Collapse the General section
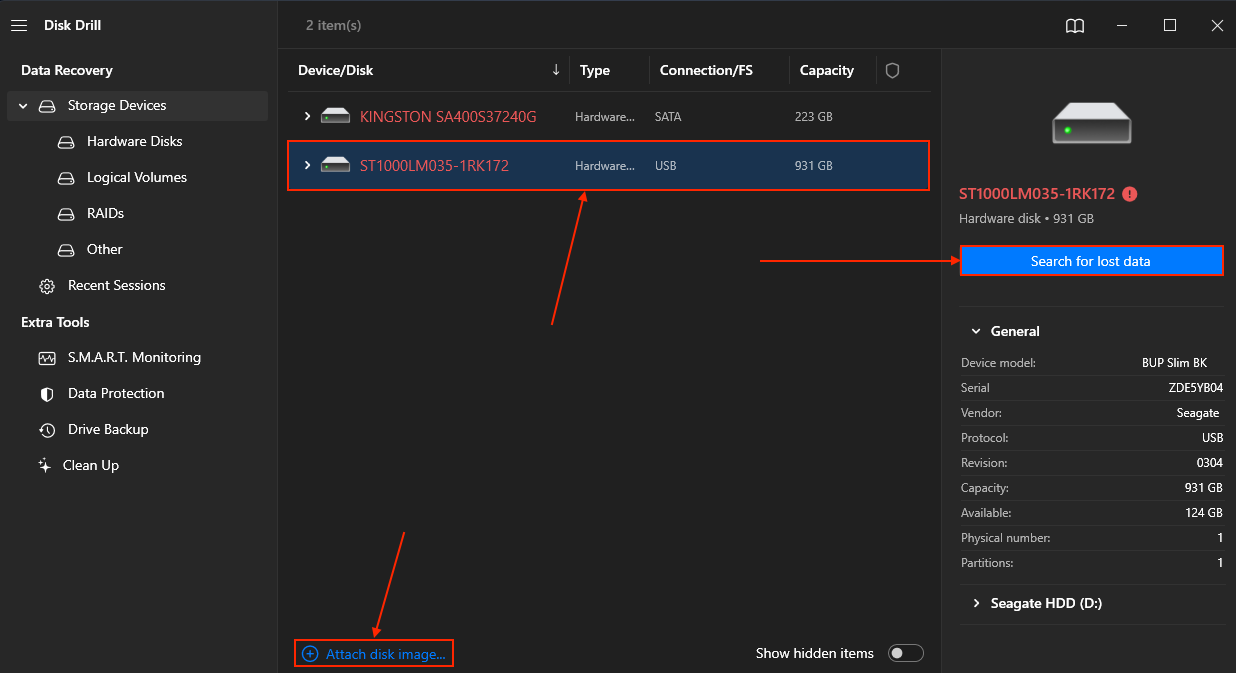Screen dimensions: 1236x673 (975, 332)
